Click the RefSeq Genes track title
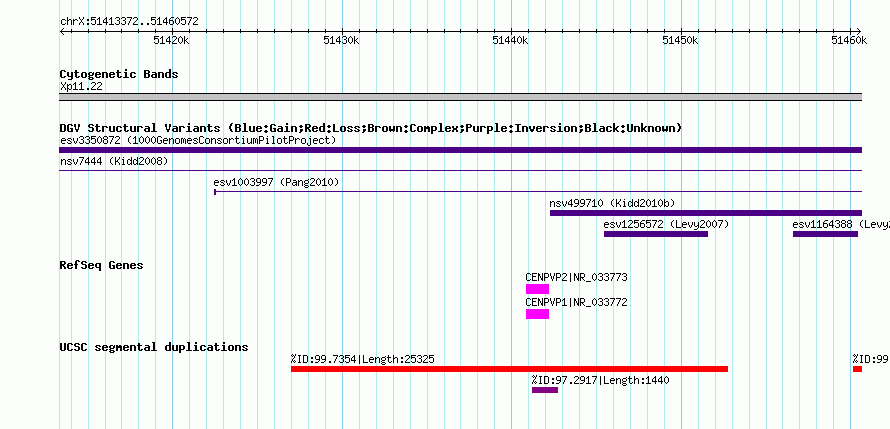The height and width of the screenshot is (429, 890). tap(102, 265)
